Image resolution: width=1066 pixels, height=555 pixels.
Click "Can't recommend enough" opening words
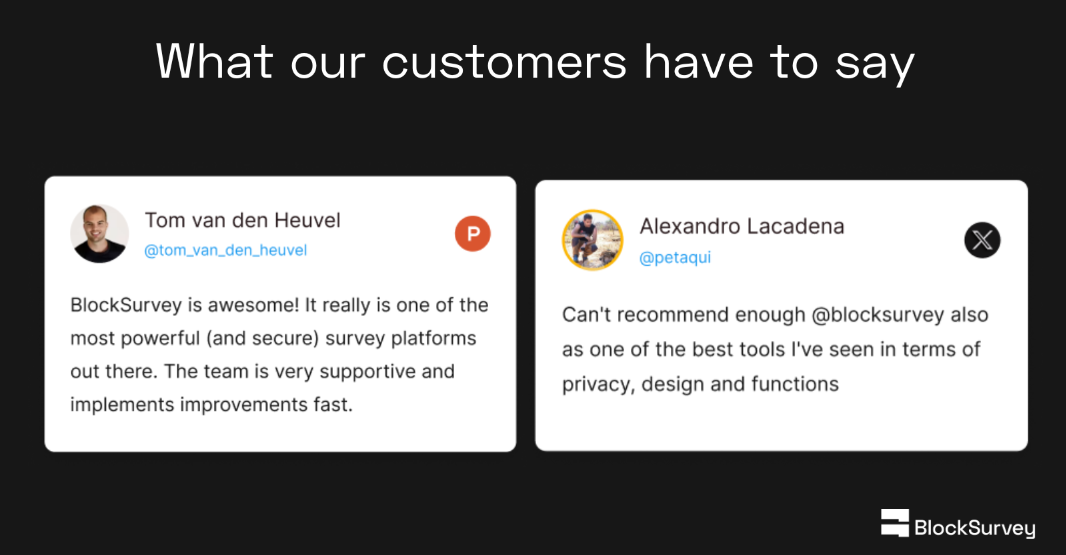[684, 315]
